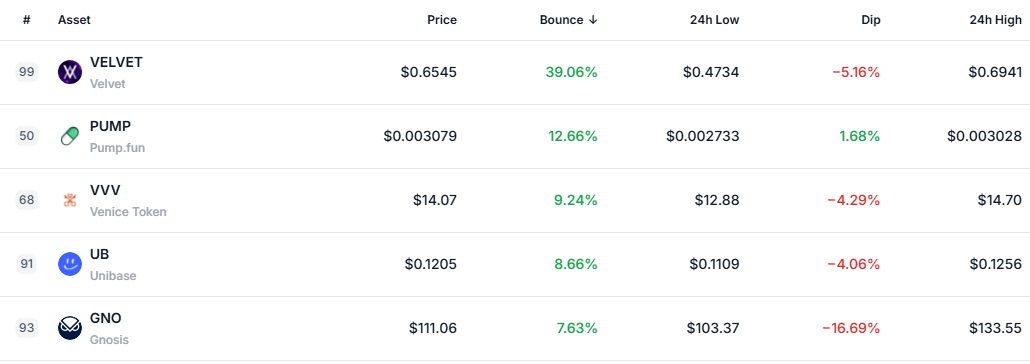
Task: Click the Gnosis dark owl icon
Action: click(70, 329)
